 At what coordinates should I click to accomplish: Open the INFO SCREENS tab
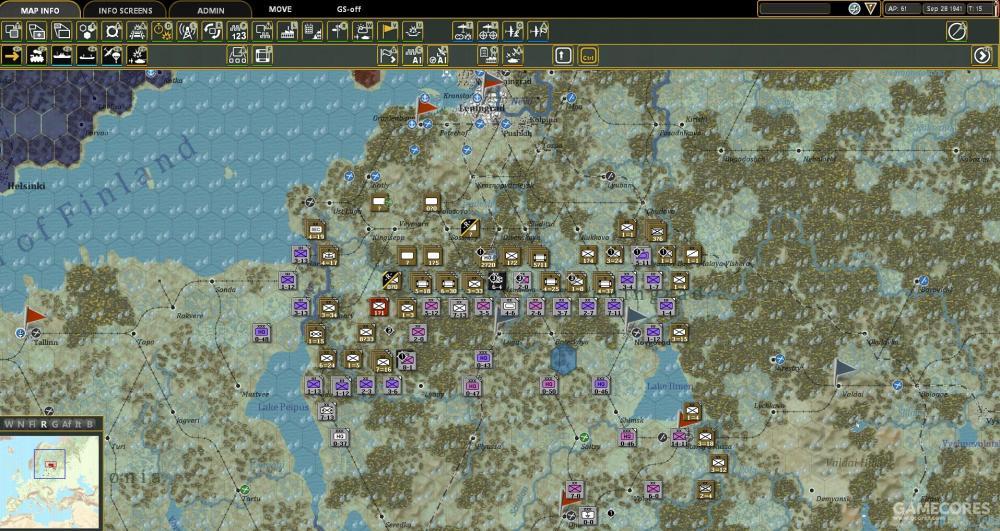(125, 10)
